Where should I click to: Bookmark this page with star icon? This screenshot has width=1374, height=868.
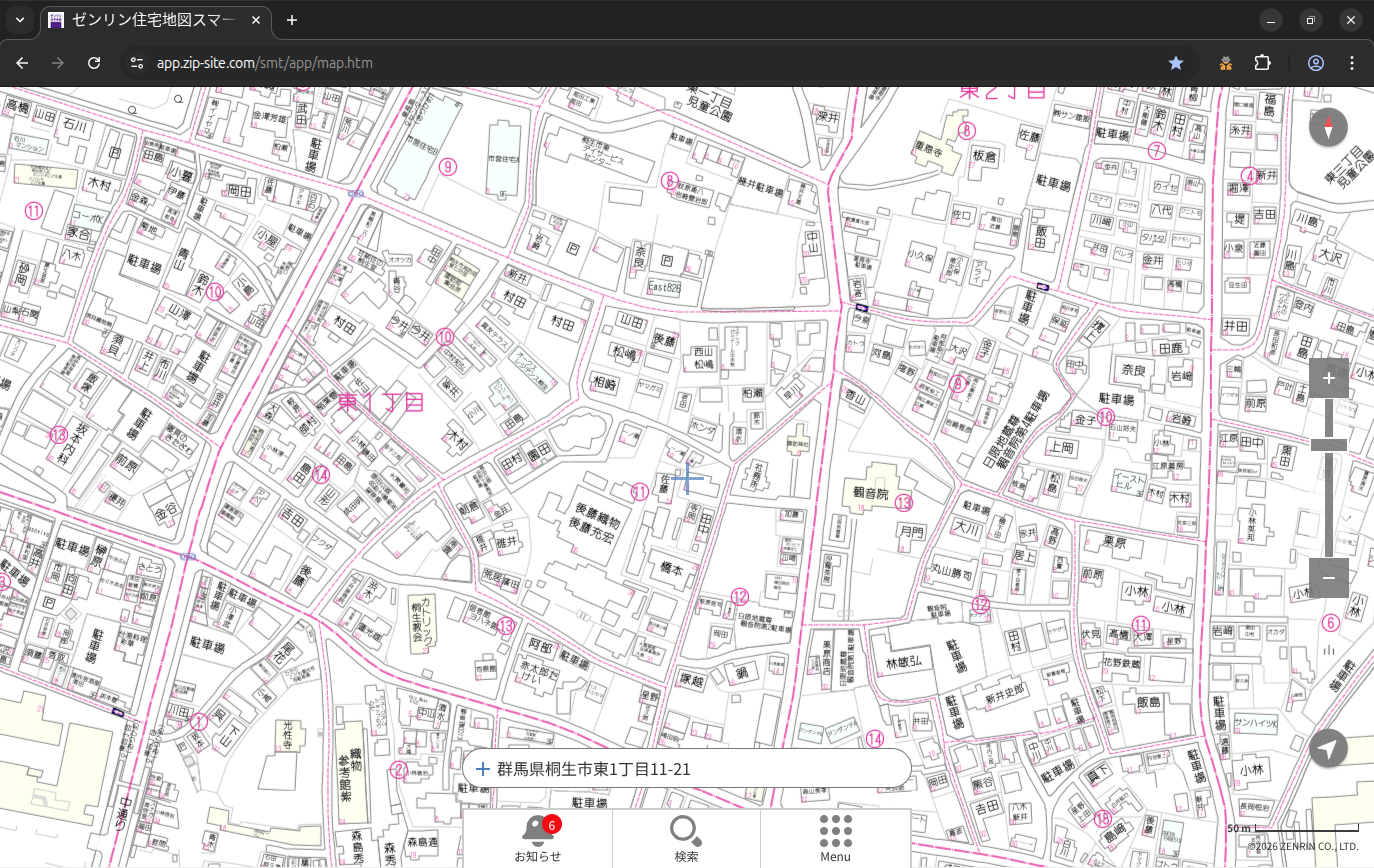(1176, 63)
